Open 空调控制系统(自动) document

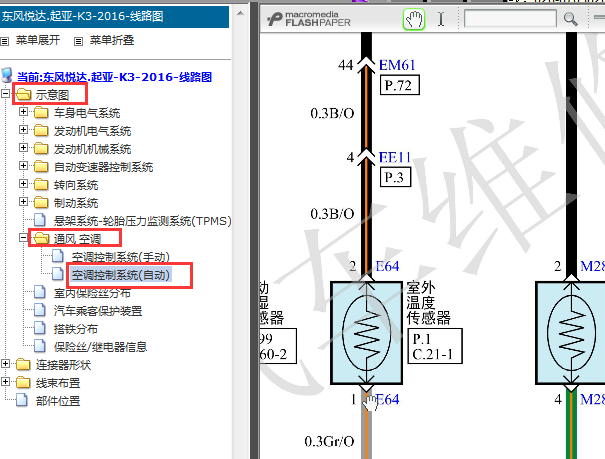(x=120, y=275)
